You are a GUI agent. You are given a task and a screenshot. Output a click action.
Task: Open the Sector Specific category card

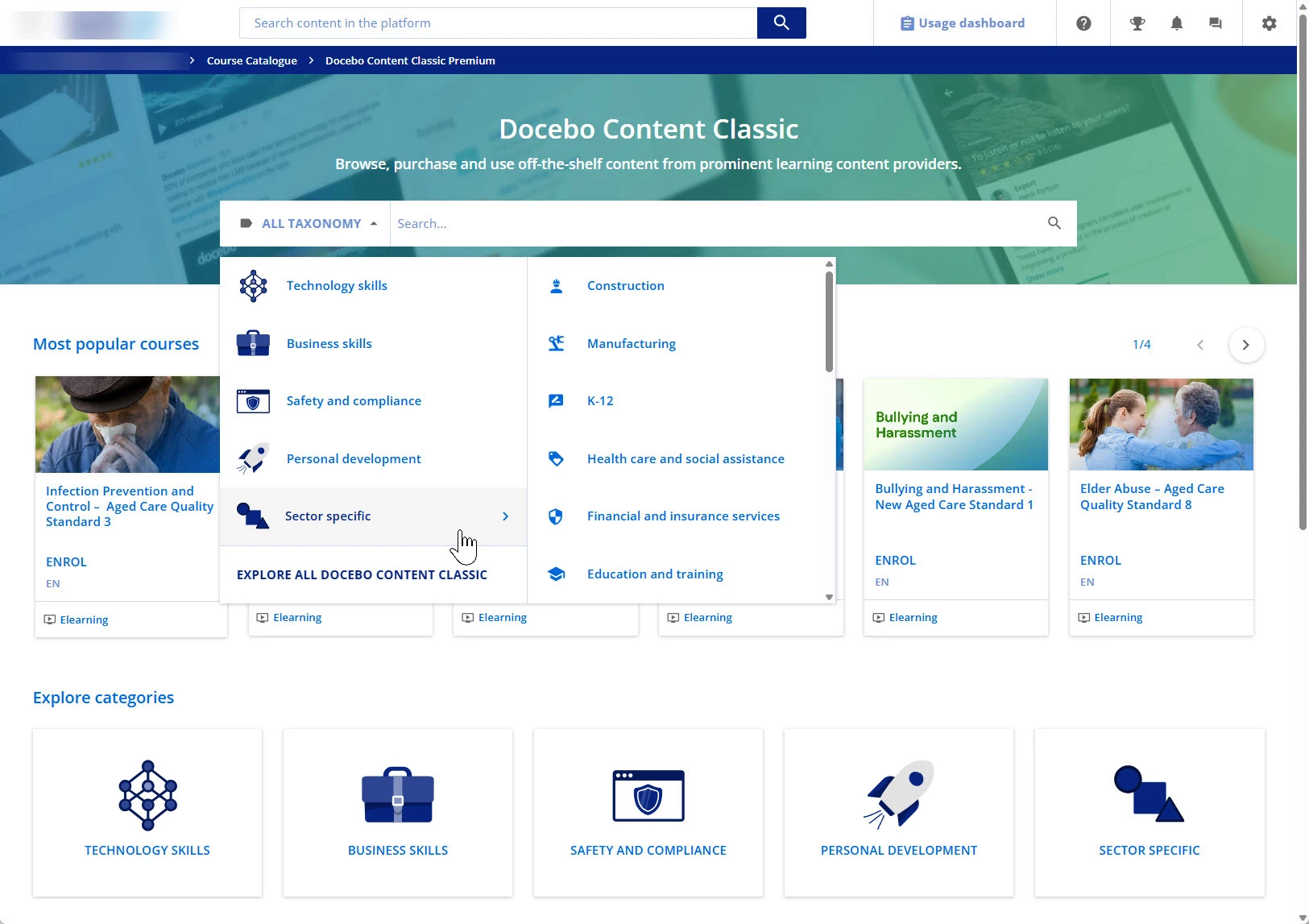(x=1150, y=813)
